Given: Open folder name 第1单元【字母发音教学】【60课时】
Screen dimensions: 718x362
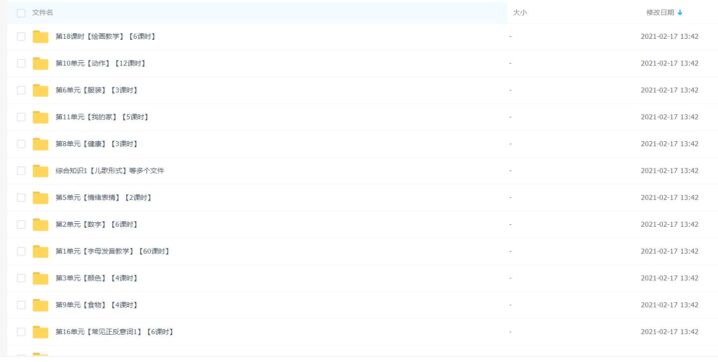Looking at the screenshot, I should click(x=113, y=251).
